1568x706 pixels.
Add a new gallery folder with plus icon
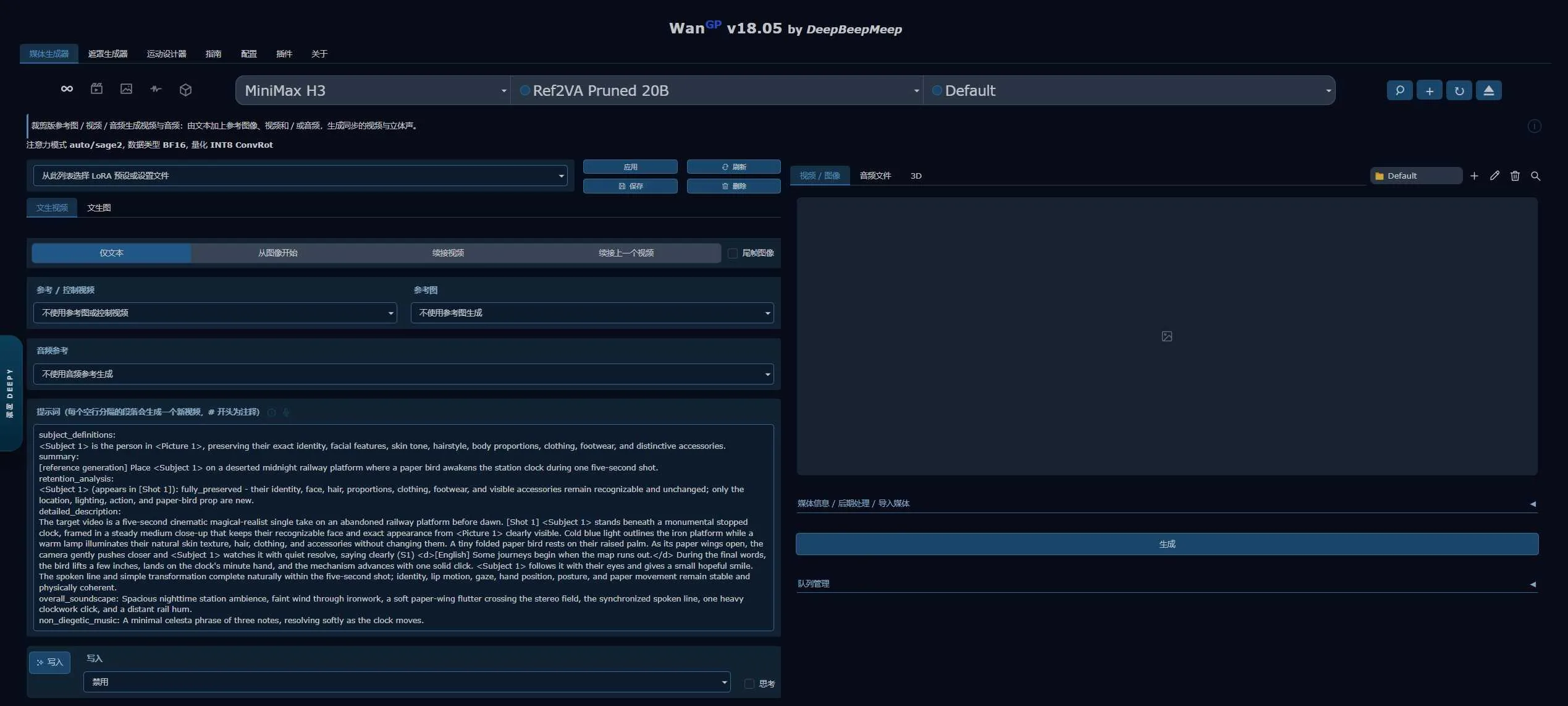[1474, 176]
